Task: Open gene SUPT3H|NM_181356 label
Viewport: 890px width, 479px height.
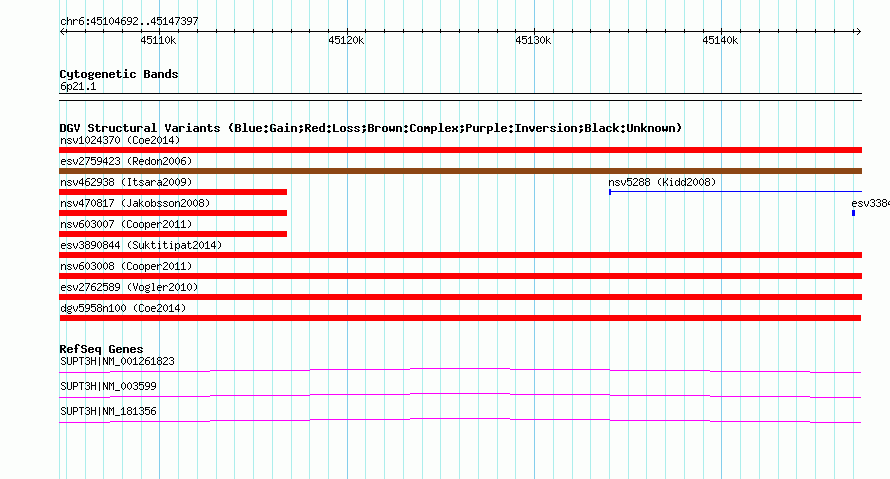Action: 108,411
